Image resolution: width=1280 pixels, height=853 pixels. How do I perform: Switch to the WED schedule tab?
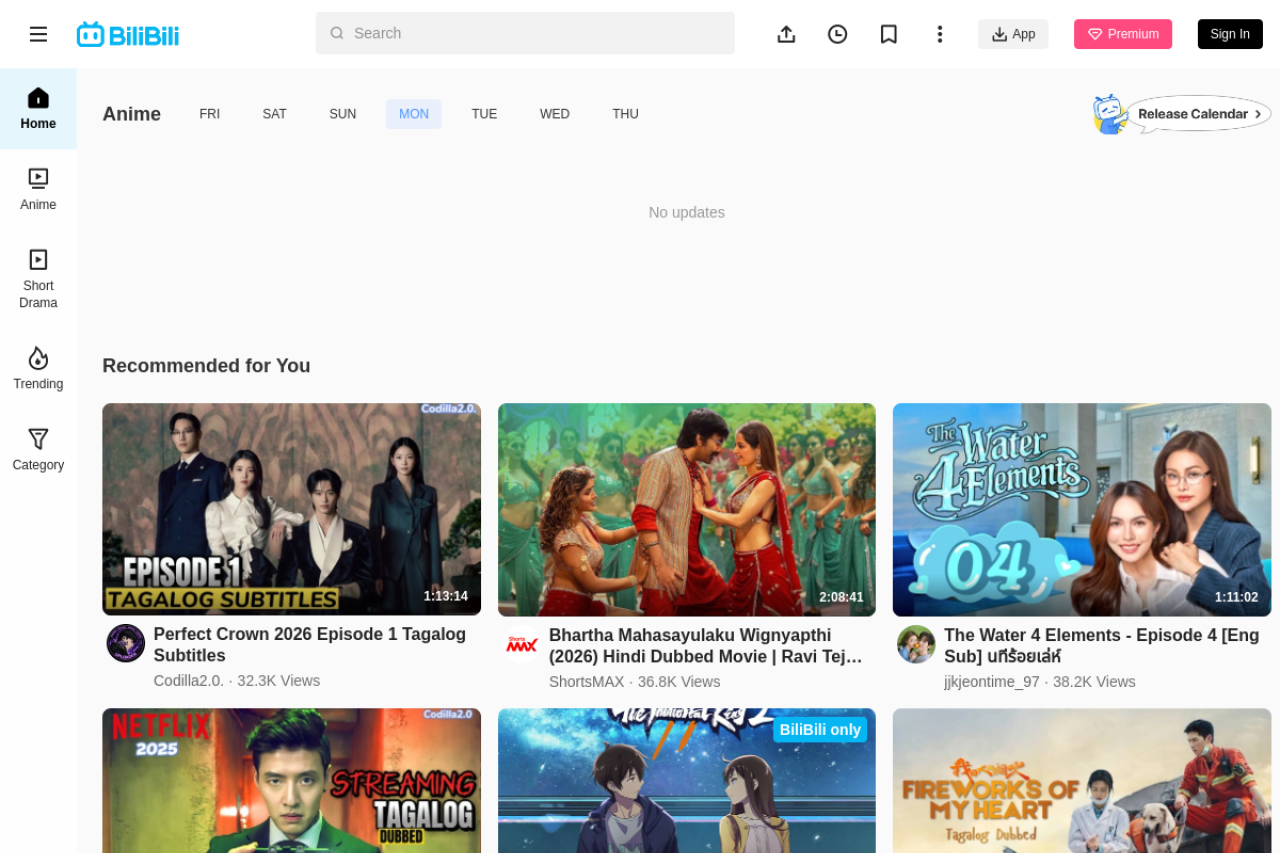554,114
